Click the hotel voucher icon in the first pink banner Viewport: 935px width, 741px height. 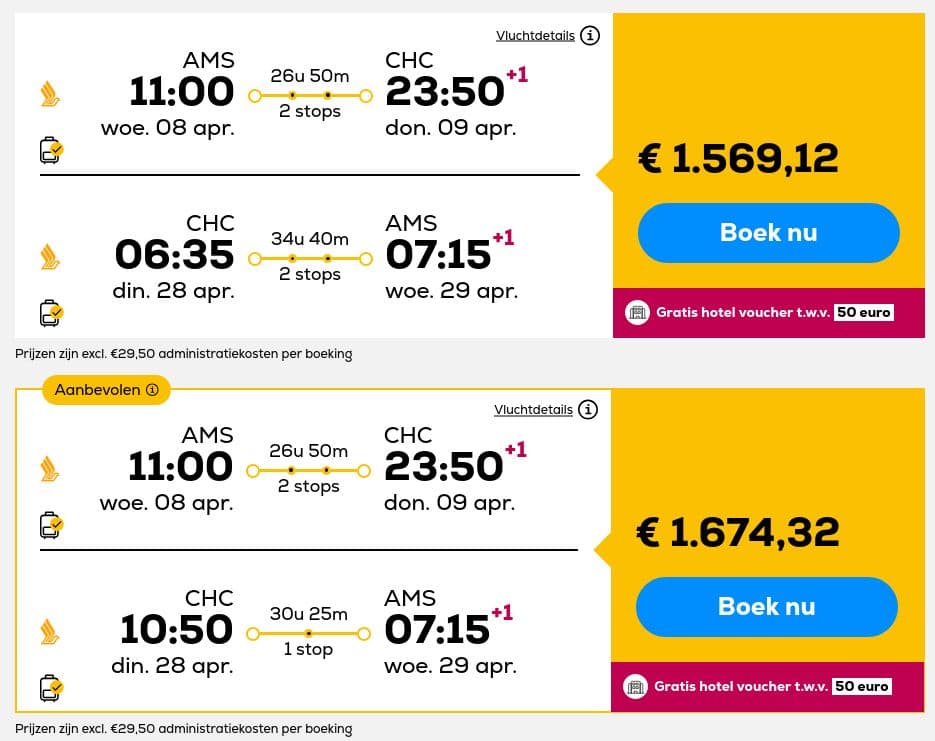[637, 312]
